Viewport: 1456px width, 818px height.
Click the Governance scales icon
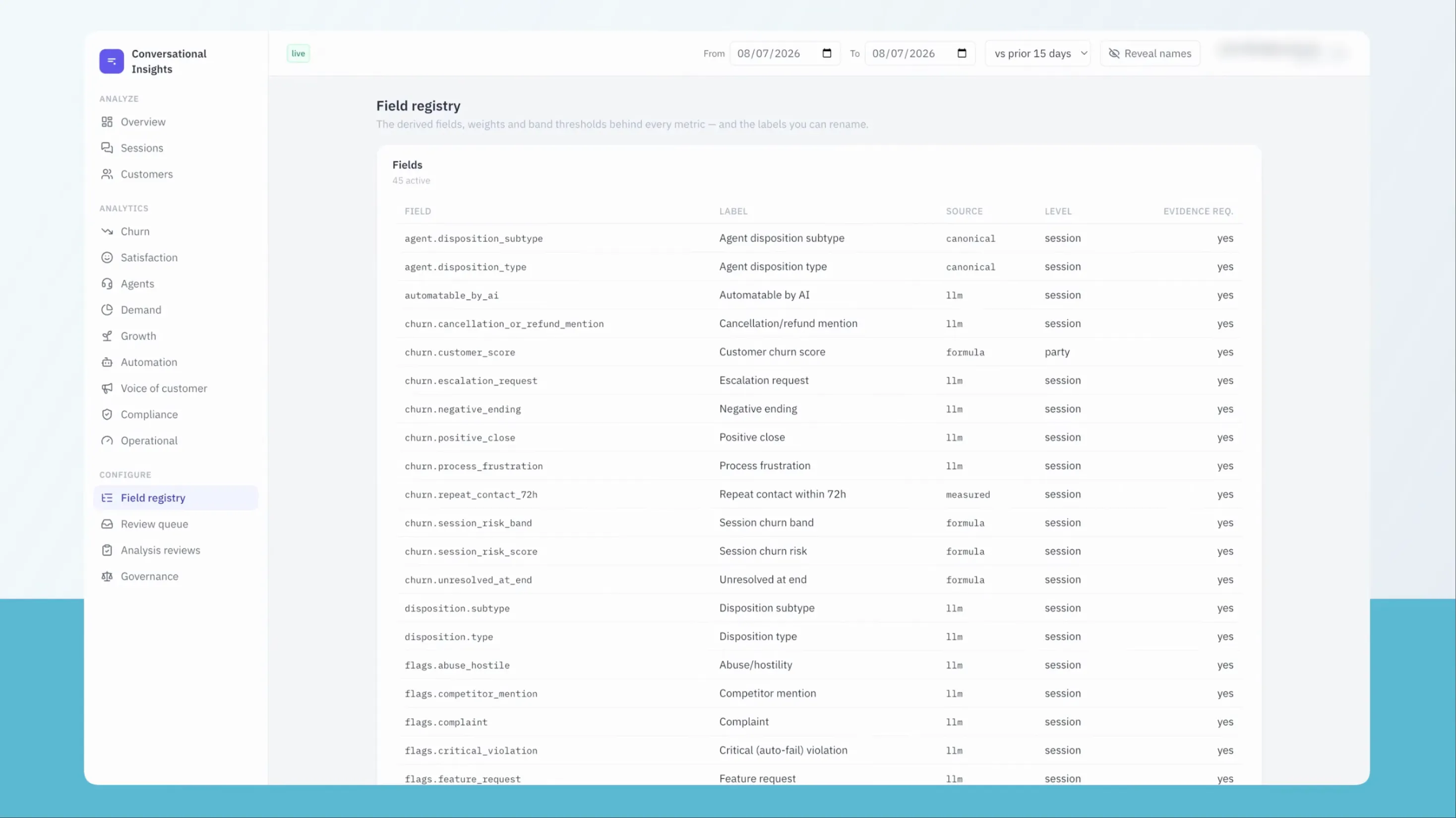[x=107, y=576]
